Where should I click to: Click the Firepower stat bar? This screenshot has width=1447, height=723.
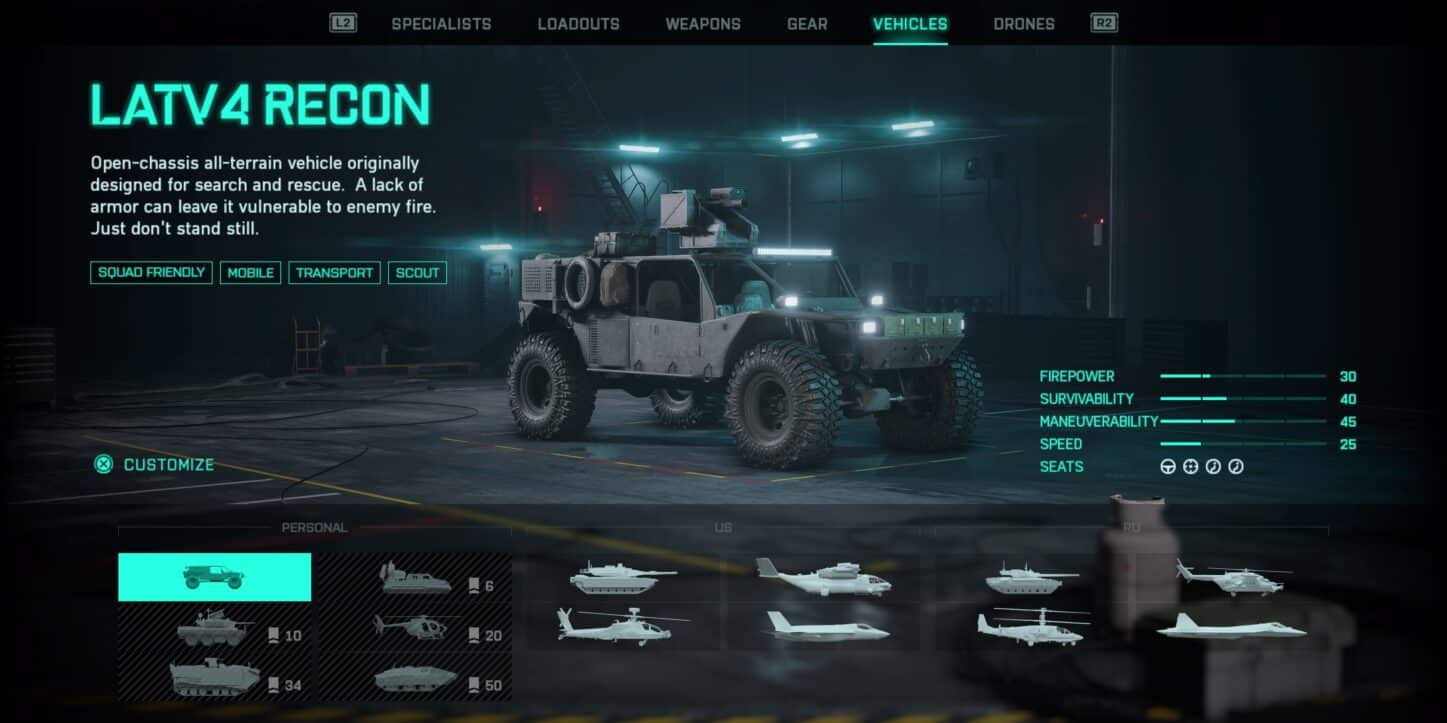[x=1243, y=377]
